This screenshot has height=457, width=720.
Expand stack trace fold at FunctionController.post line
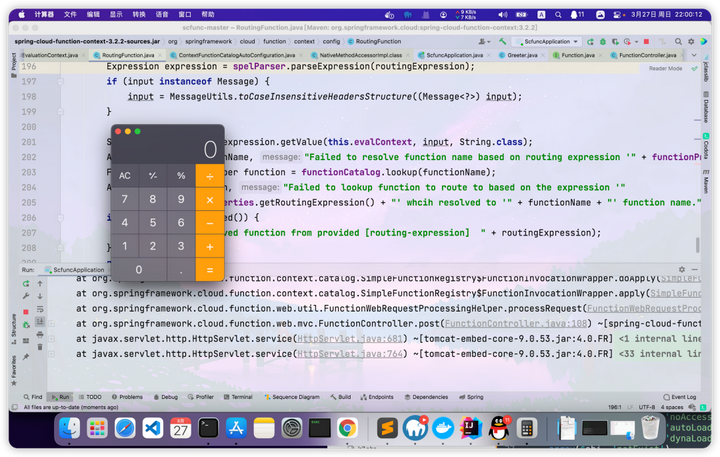[x=51, y=324]
